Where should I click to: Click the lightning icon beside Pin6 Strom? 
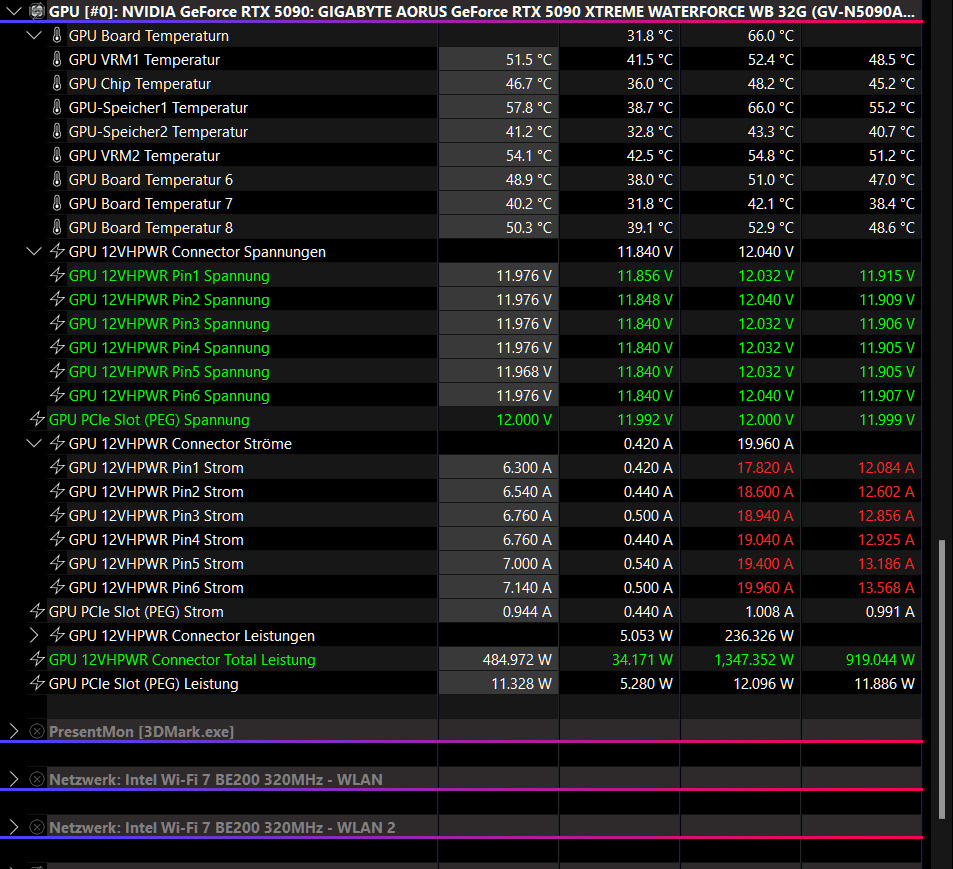click(x=57, y=587)
